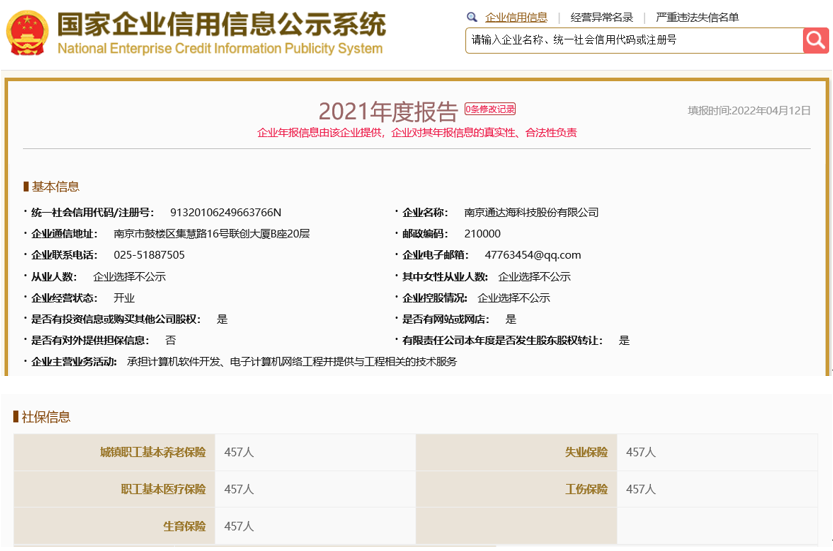The width and height of the screenshot is (833, 551).
Task: Click the 其中女性从业人数 label
Action: [x=445, y=276]
